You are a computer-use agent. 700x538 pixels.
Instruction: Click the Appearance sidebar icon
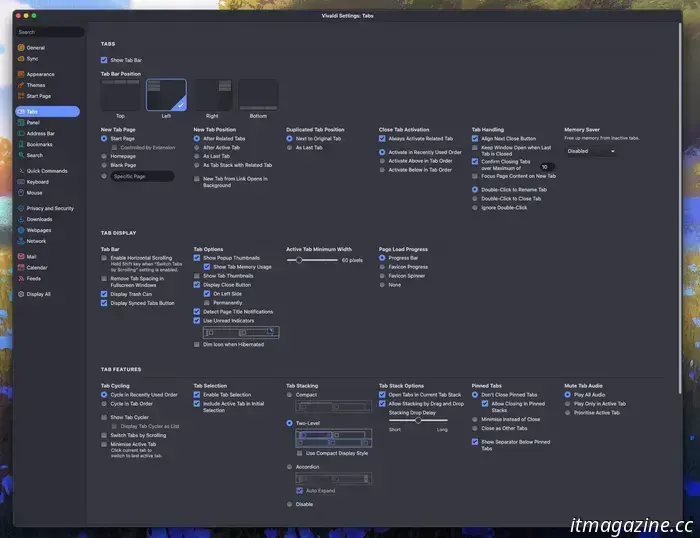point(21,74)
